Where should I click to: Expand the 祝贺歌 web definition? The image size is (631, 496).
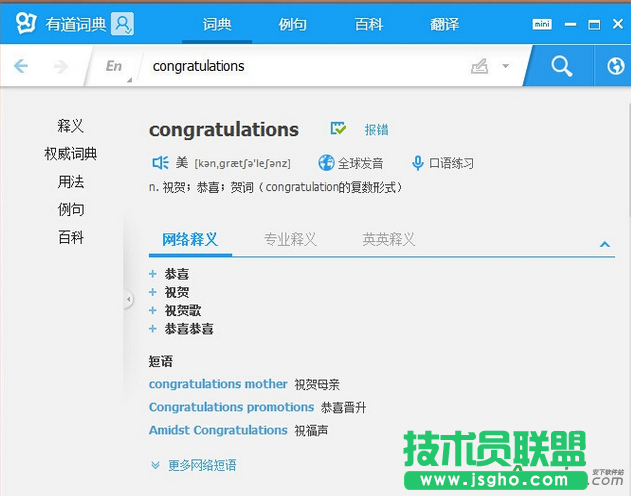click(153, 311)
